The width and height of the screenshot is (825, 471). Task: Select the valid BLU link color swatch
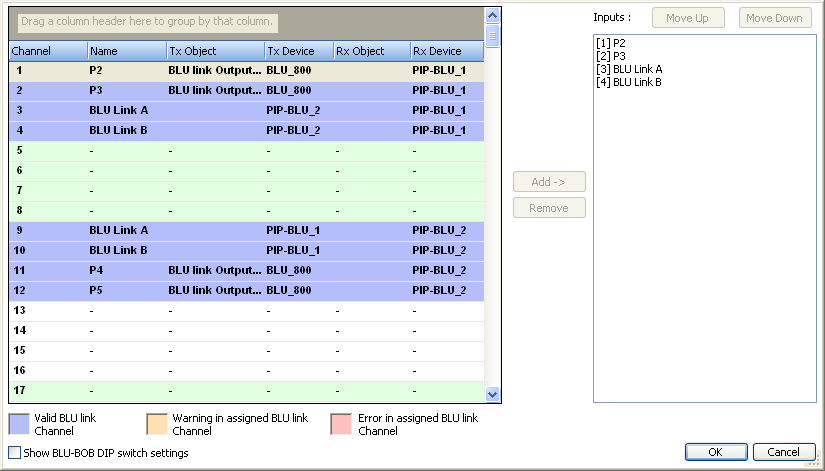tap(19, 424)
